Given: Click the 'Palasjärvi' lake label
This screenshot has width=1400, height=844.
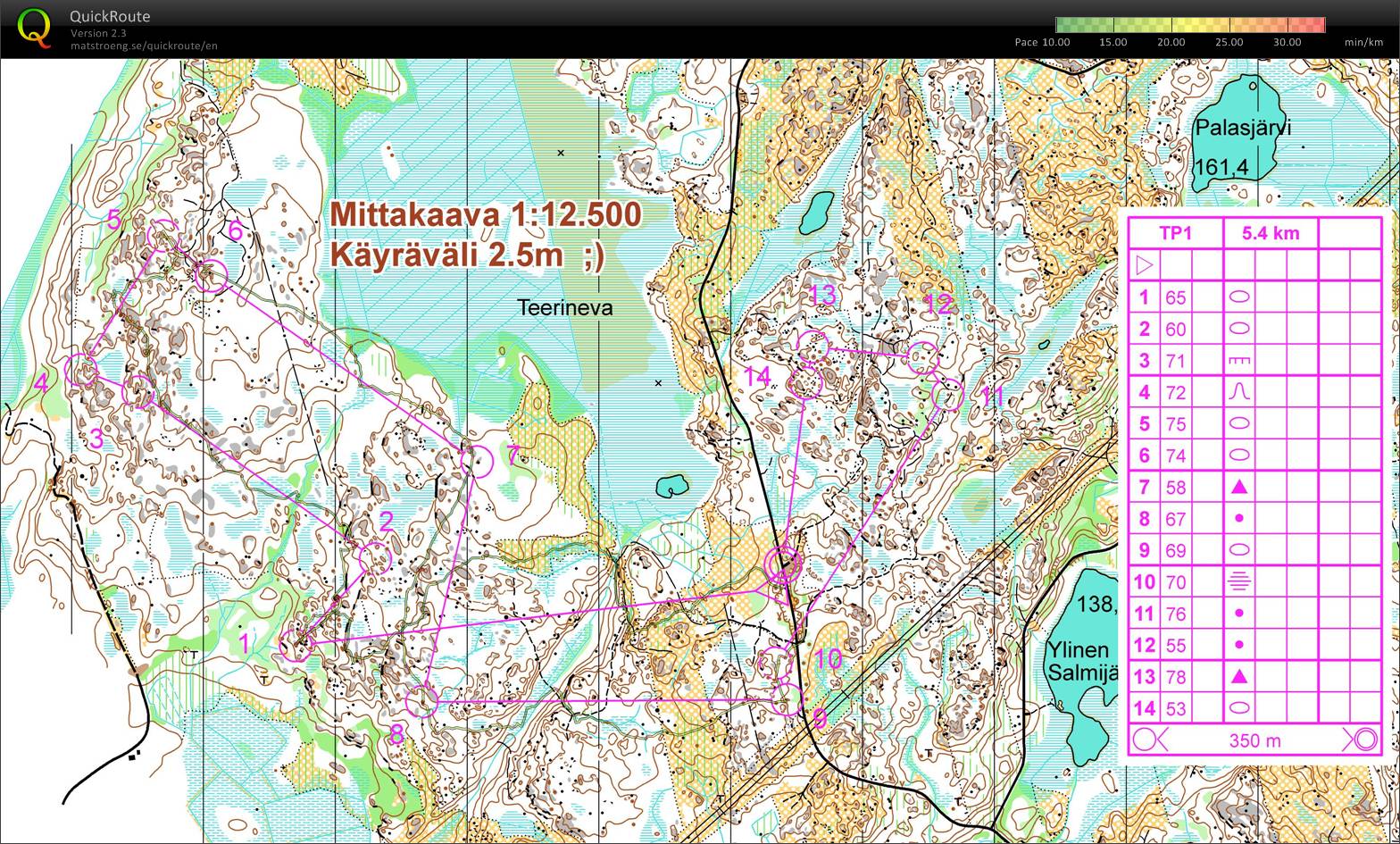Looking at the screenshot, I should click(1243, 128).
